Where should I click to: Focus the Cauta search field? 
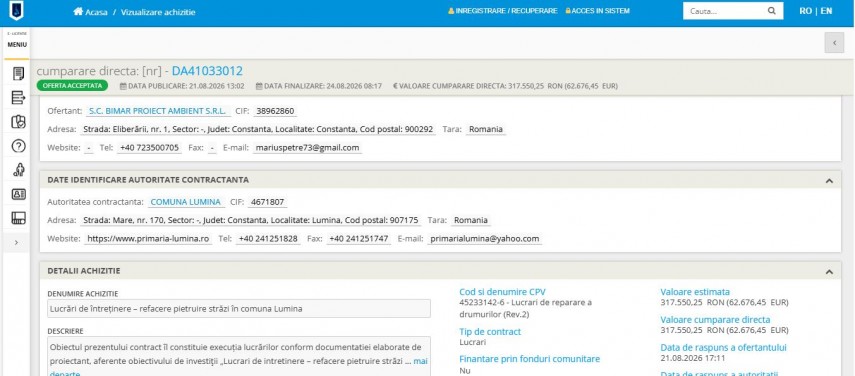(x=724, y=11)
